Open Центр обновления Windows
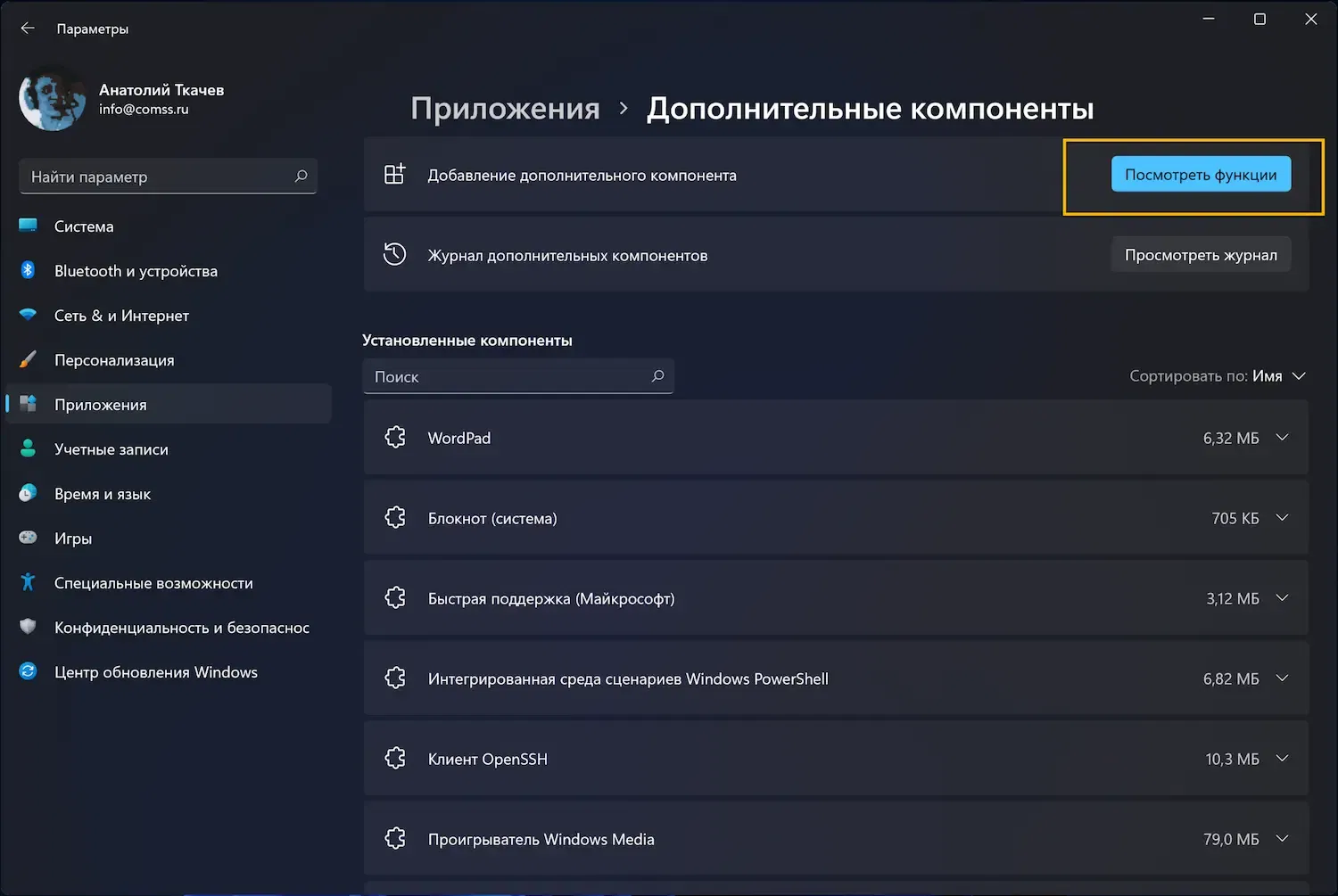Viewport: 1338px width, 896px height. (169, 672)
